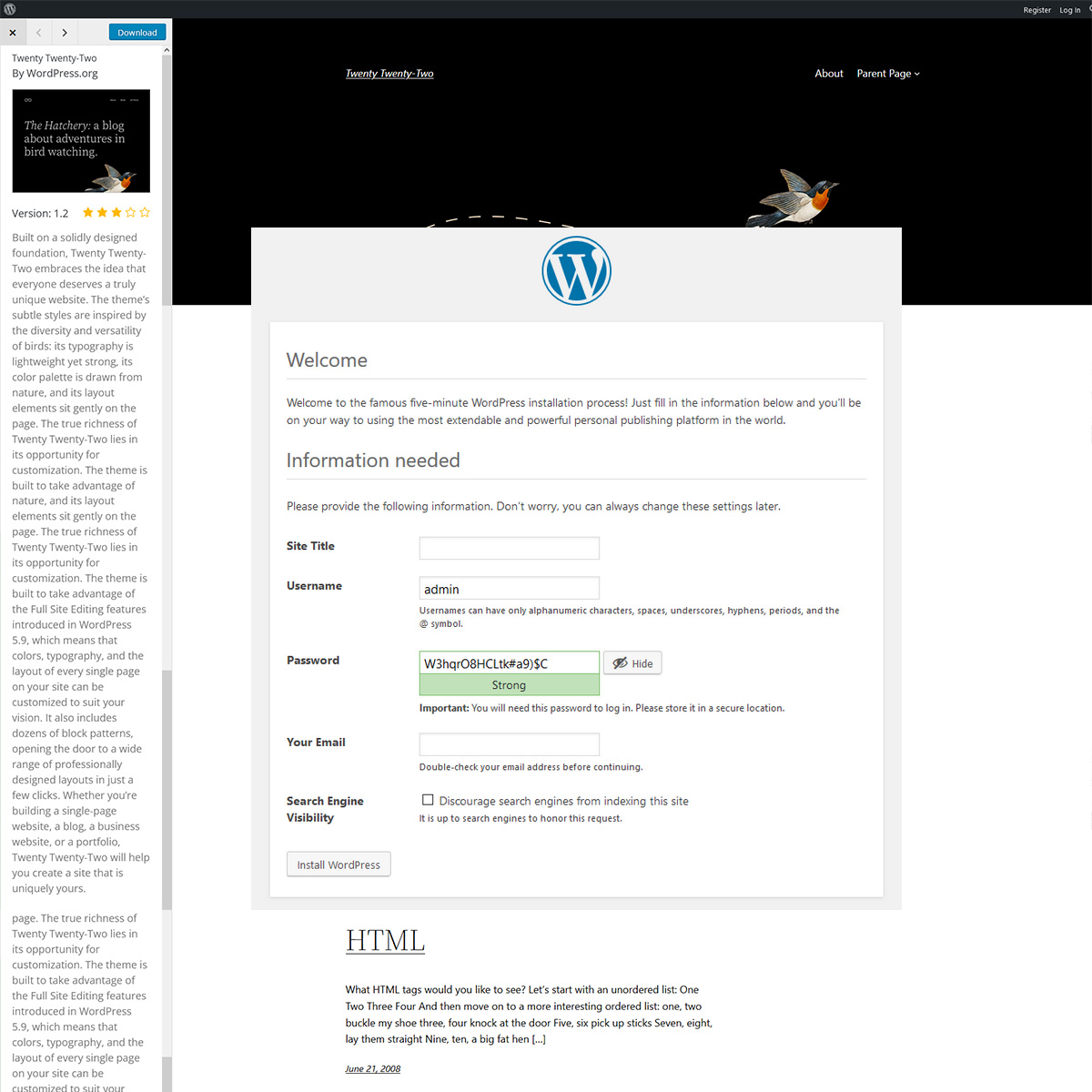Click the Password input field
Image resolution: width=1092 pixels, height=1092 pixels.
pos(509,662)
